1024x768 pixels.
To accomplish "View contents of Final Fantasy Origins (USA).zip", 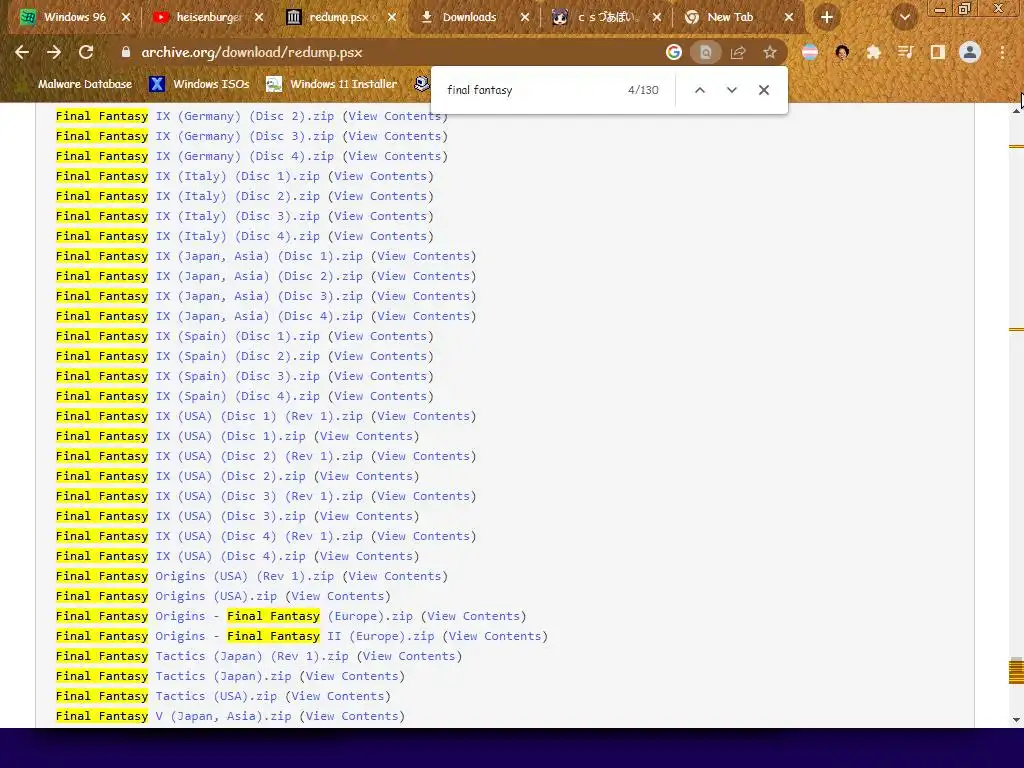I will (x=338, y=596).
